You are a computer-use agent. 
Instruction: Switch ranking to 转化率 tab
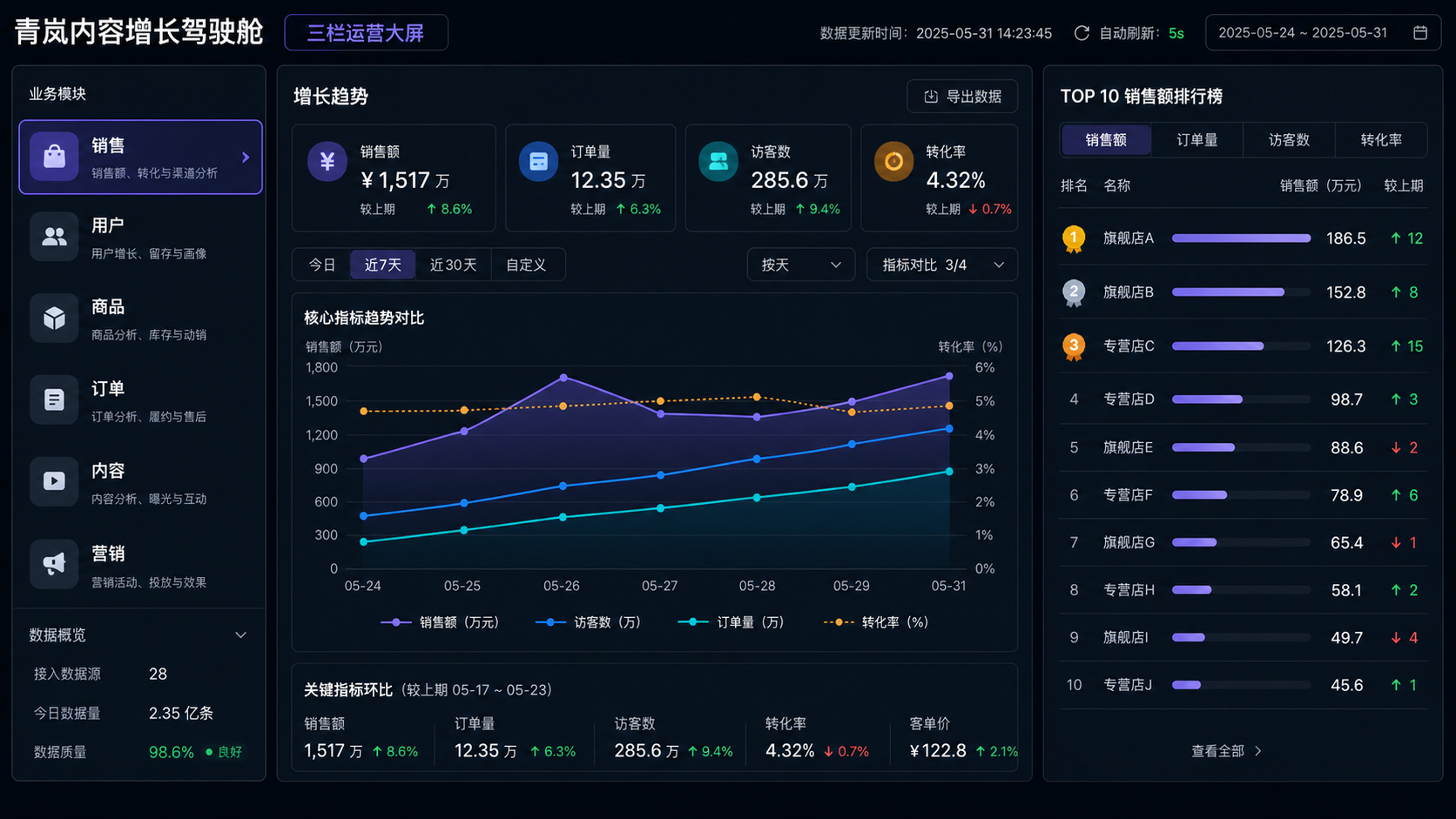[1381, 140]
